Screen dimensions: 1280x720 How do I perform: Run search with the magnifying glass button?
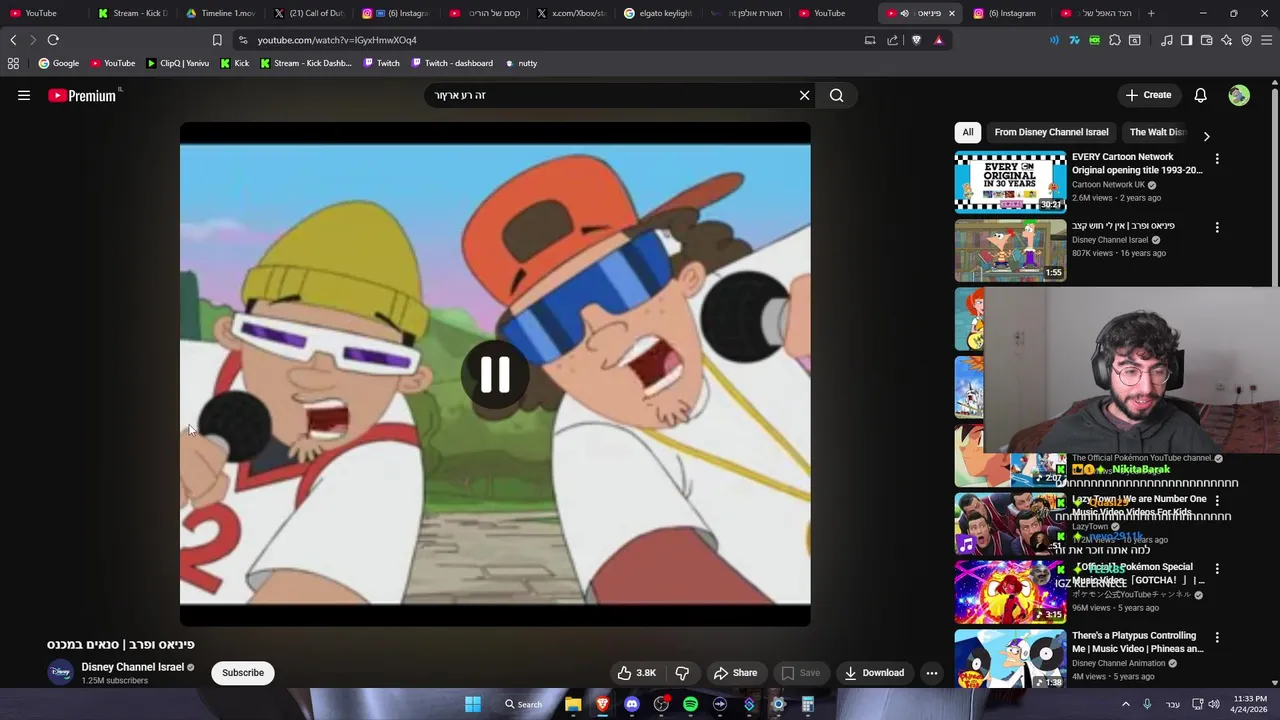[837, 95]
